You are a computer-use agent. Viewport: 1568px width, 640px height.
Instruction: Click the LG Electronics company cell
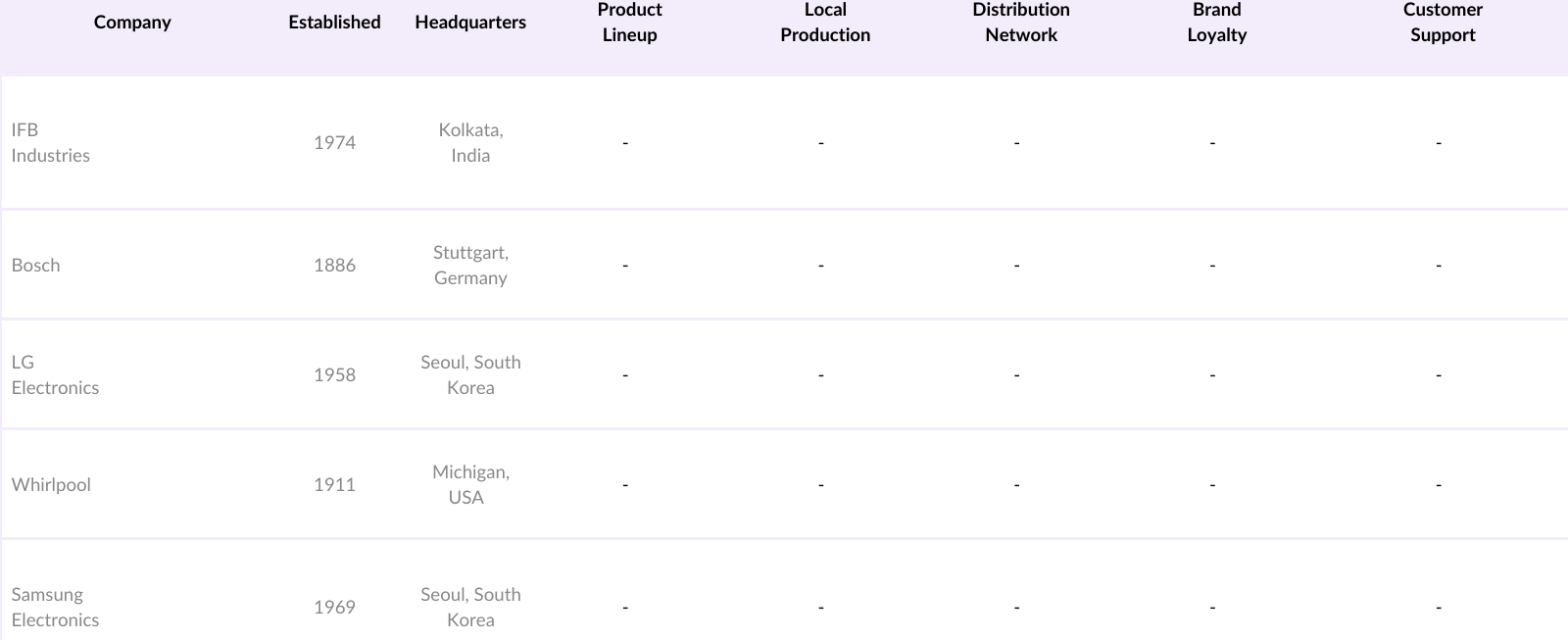(55, 374)
